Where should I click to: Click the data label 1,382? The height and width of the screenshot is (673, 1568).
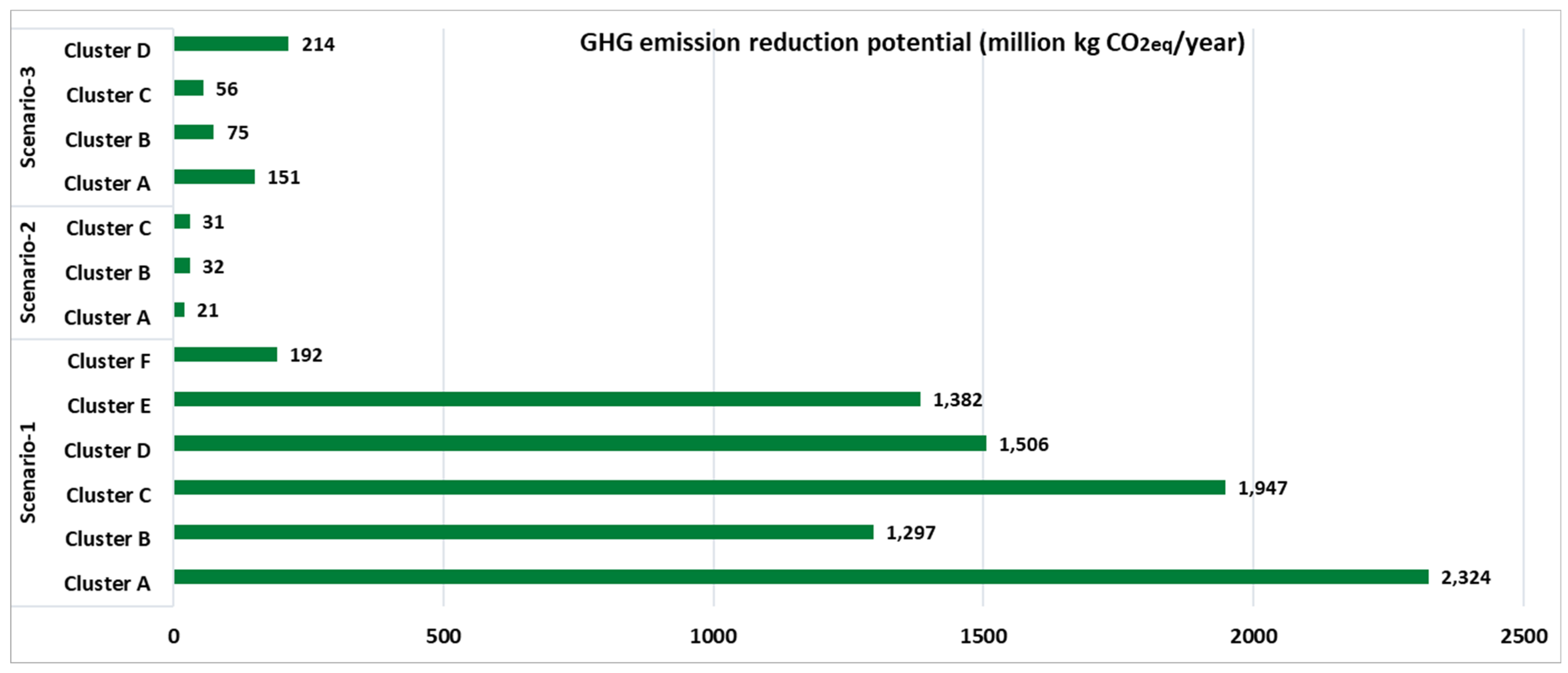pyautogui.click(x=957, y=400)
